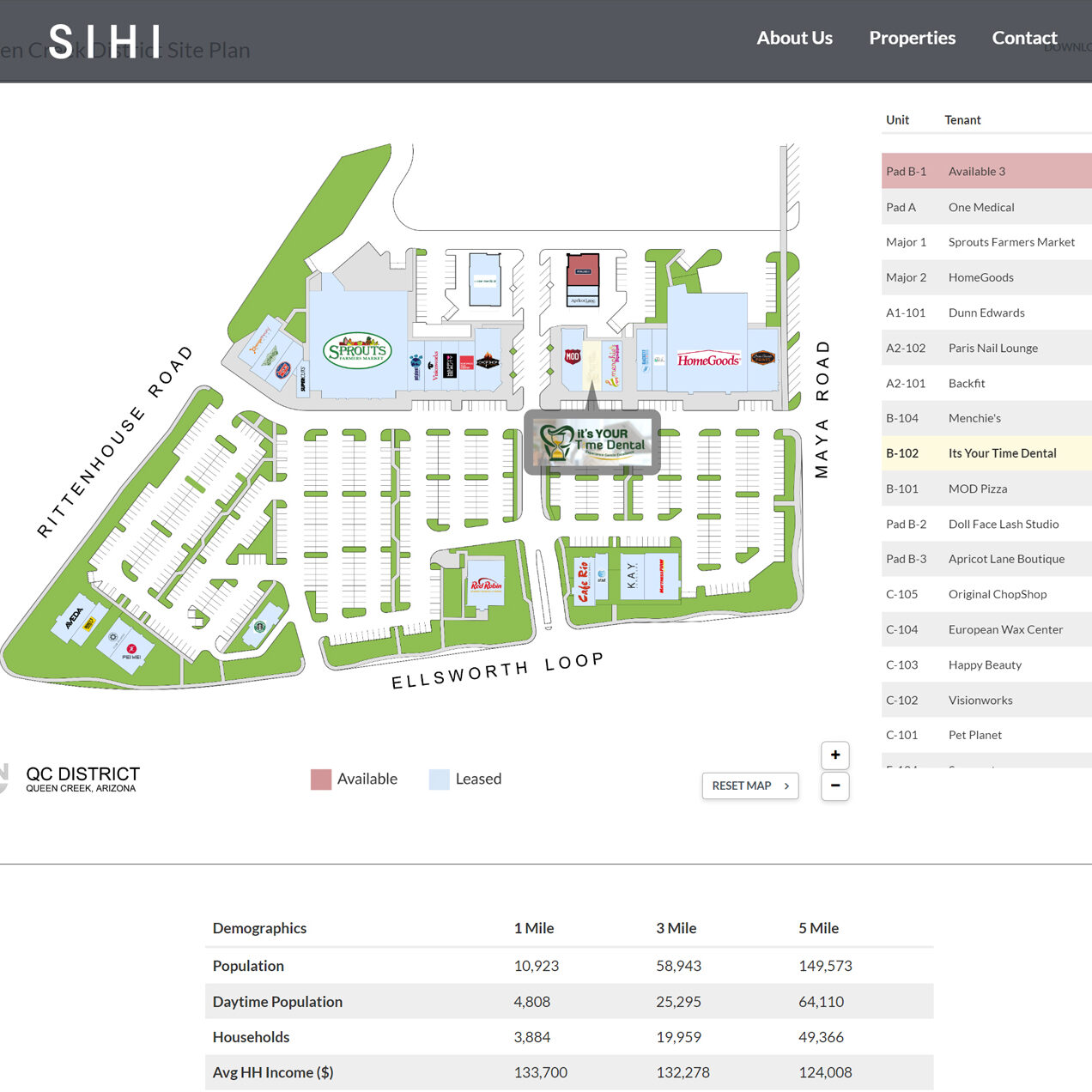This screenshot has width=1092, height=1092.
Task: Go to the Contact page
Action: pyautogui.click(x=1024, y=38)
